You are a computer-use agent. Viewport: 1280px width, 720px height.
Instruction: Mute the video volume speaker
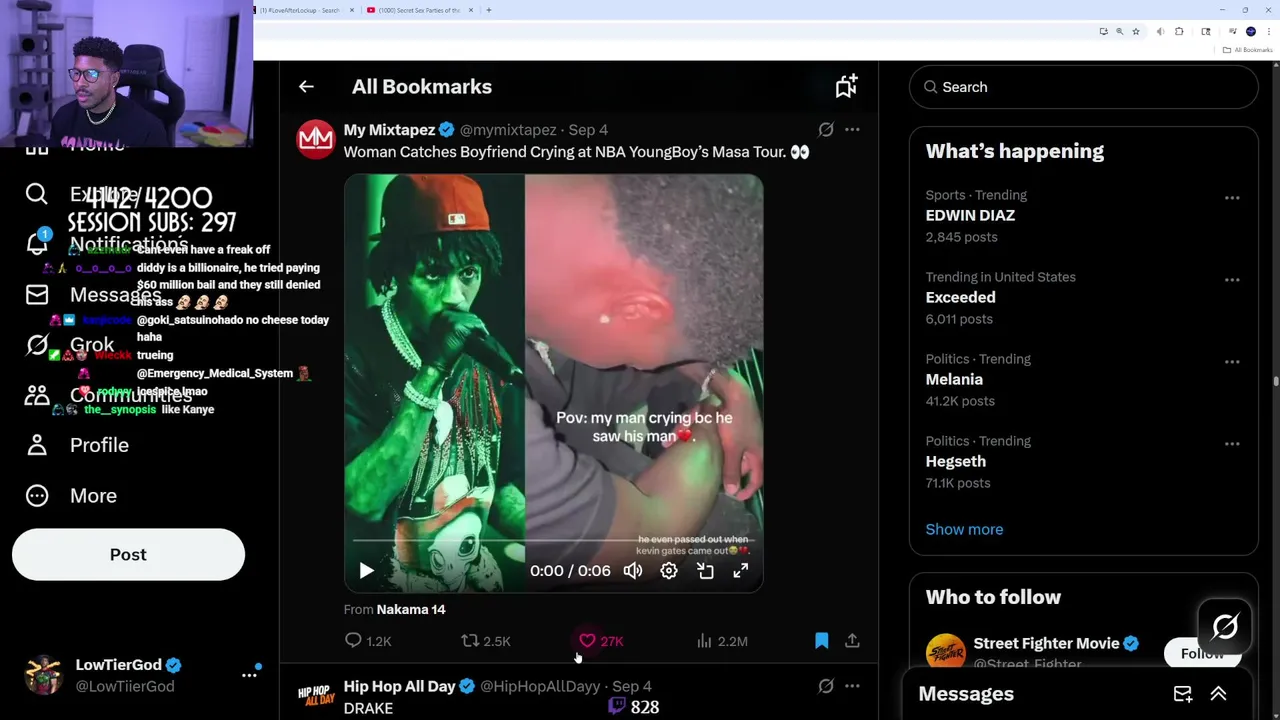[x=633, y=570]
